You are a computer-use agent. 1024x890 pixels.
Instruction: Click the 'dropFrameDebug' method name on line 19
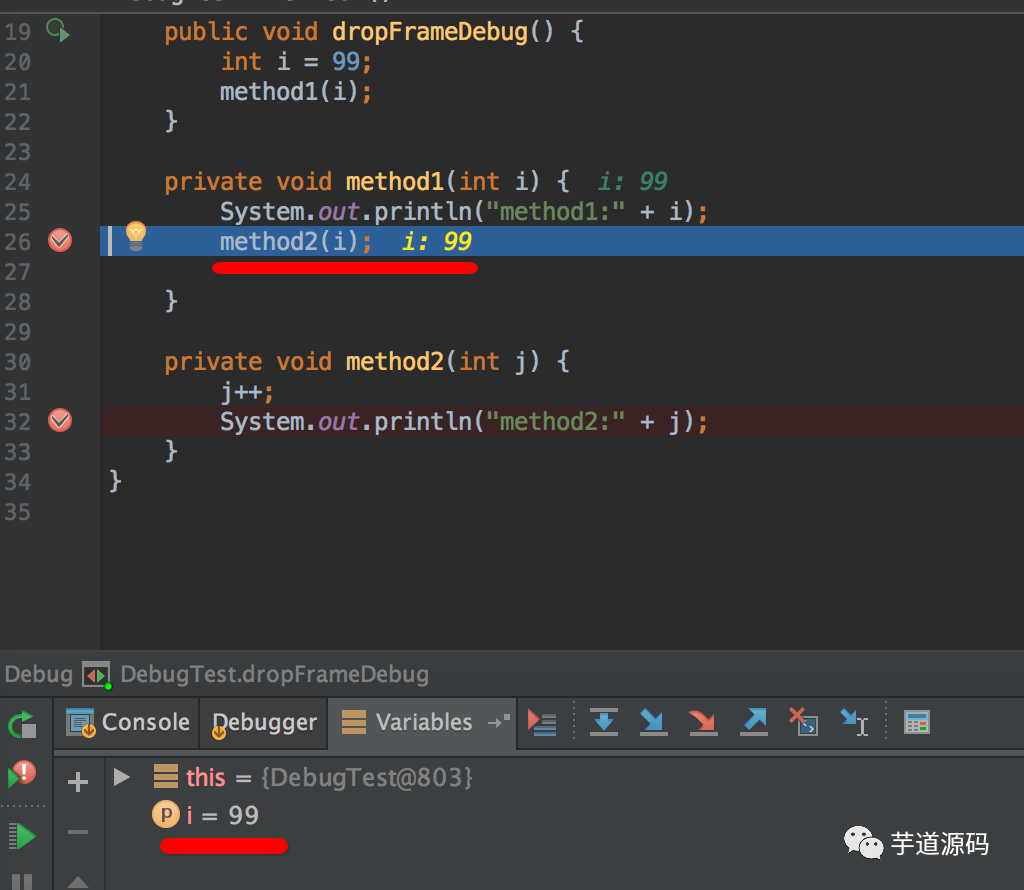(x=430, y=31)
